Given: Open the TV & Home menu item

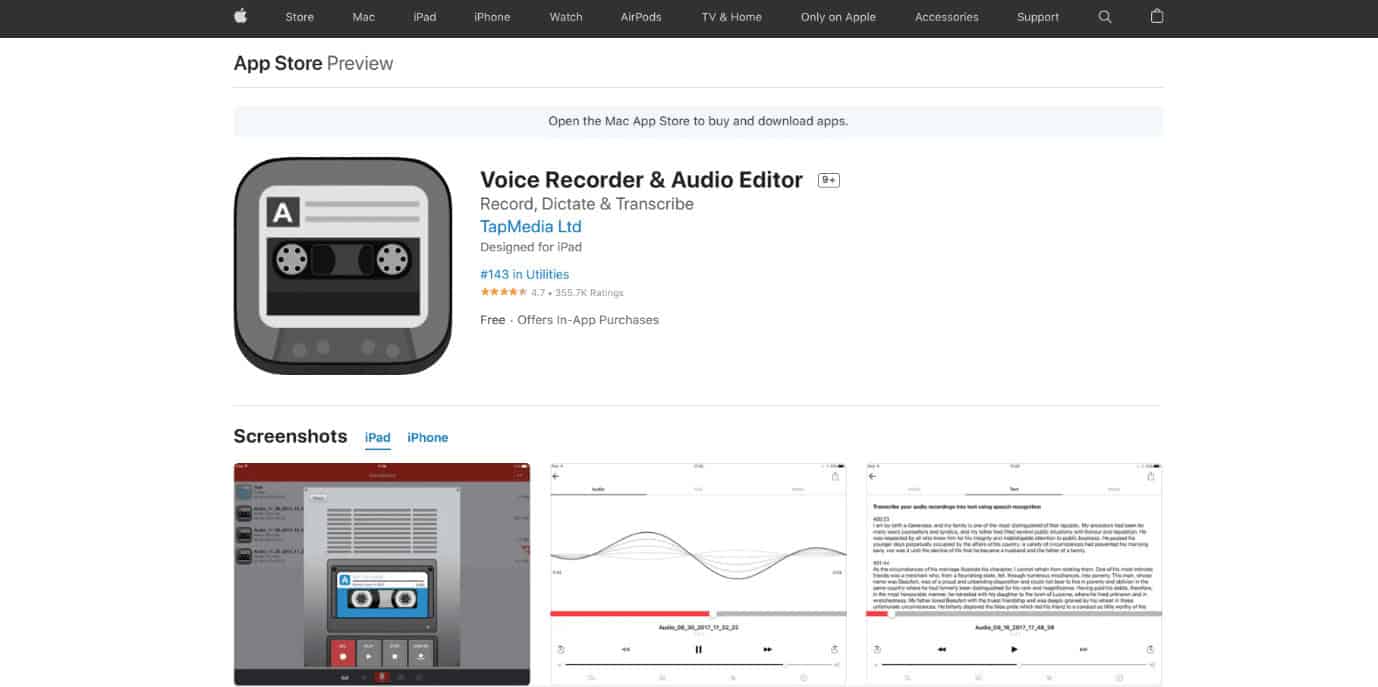Looking at the screenshot, I should 731,17.
